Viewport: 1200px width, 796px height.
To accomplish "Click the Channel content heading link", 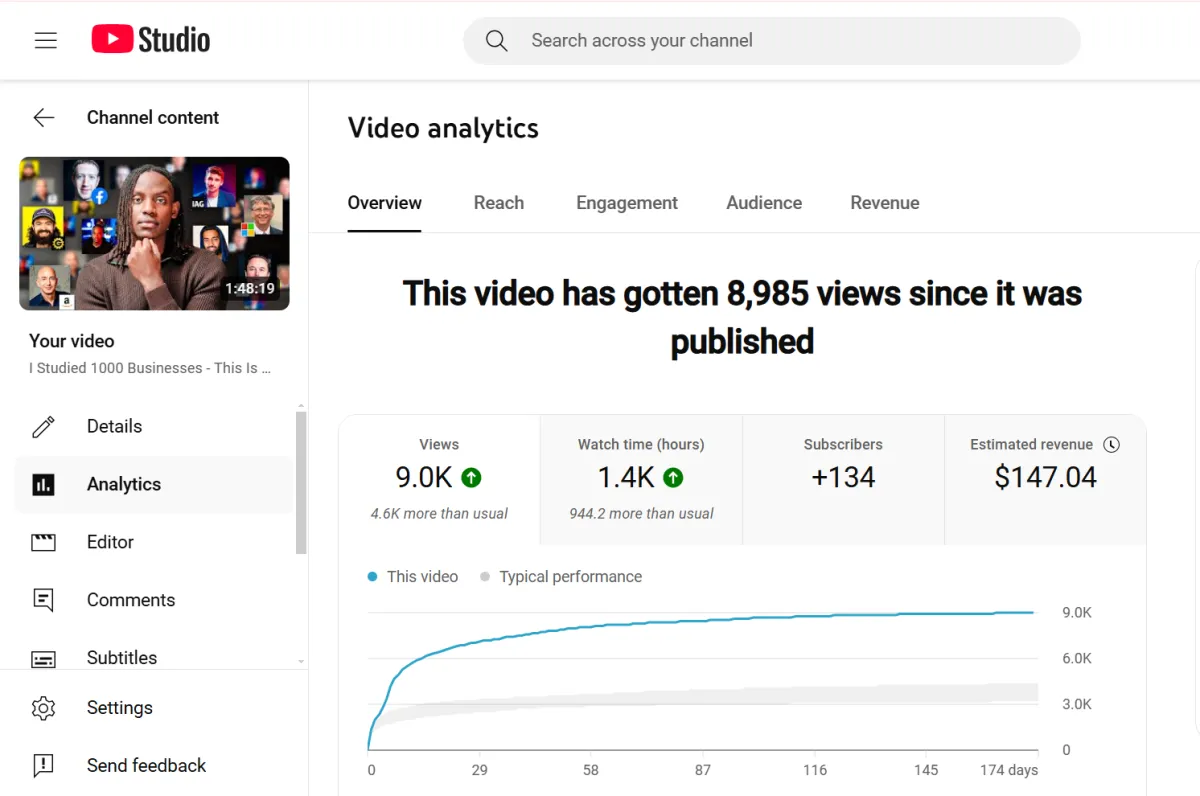I will coord(153,117).
